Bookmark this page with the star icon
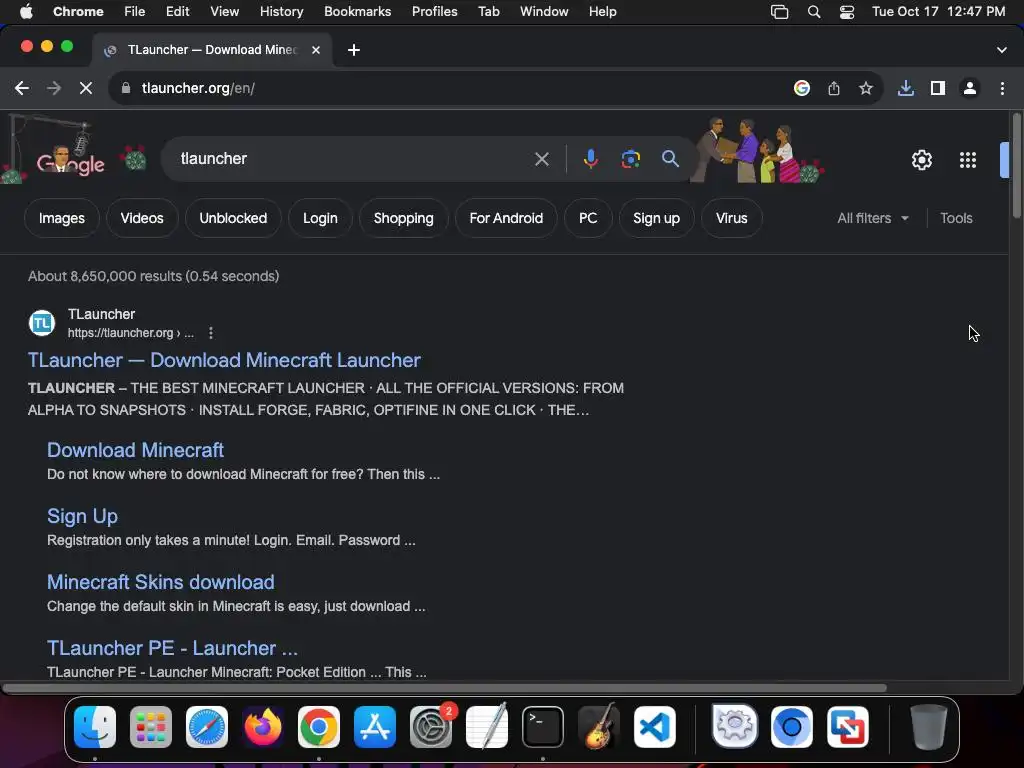1024x768 pixels. coord(866,88)
